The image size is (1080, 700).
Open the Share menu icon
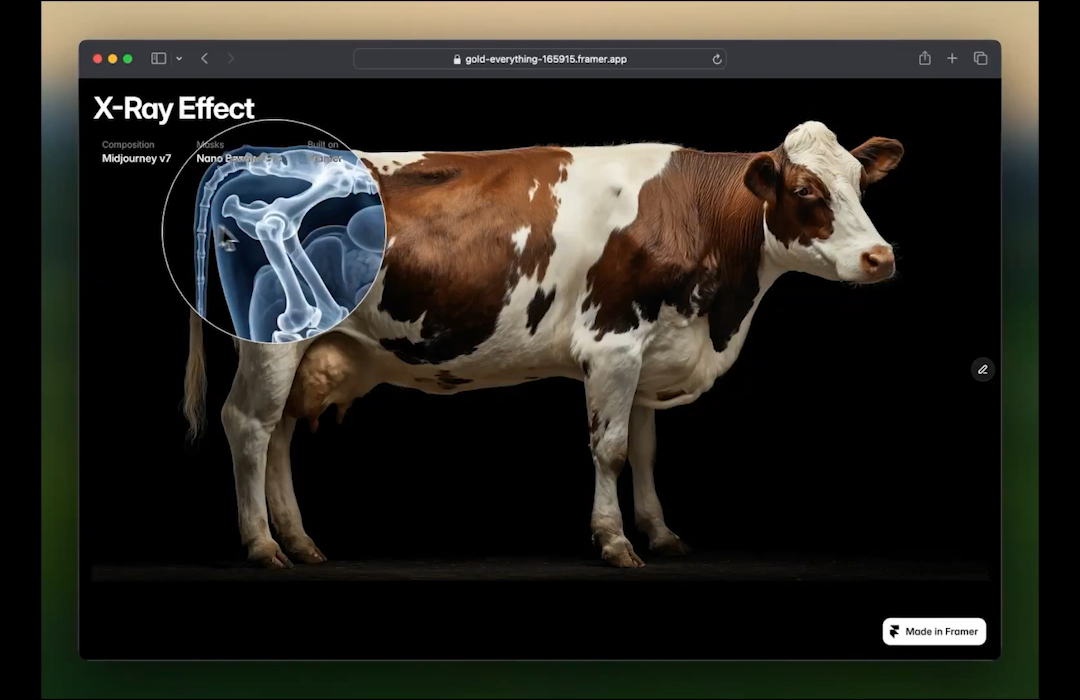[925, 59]
